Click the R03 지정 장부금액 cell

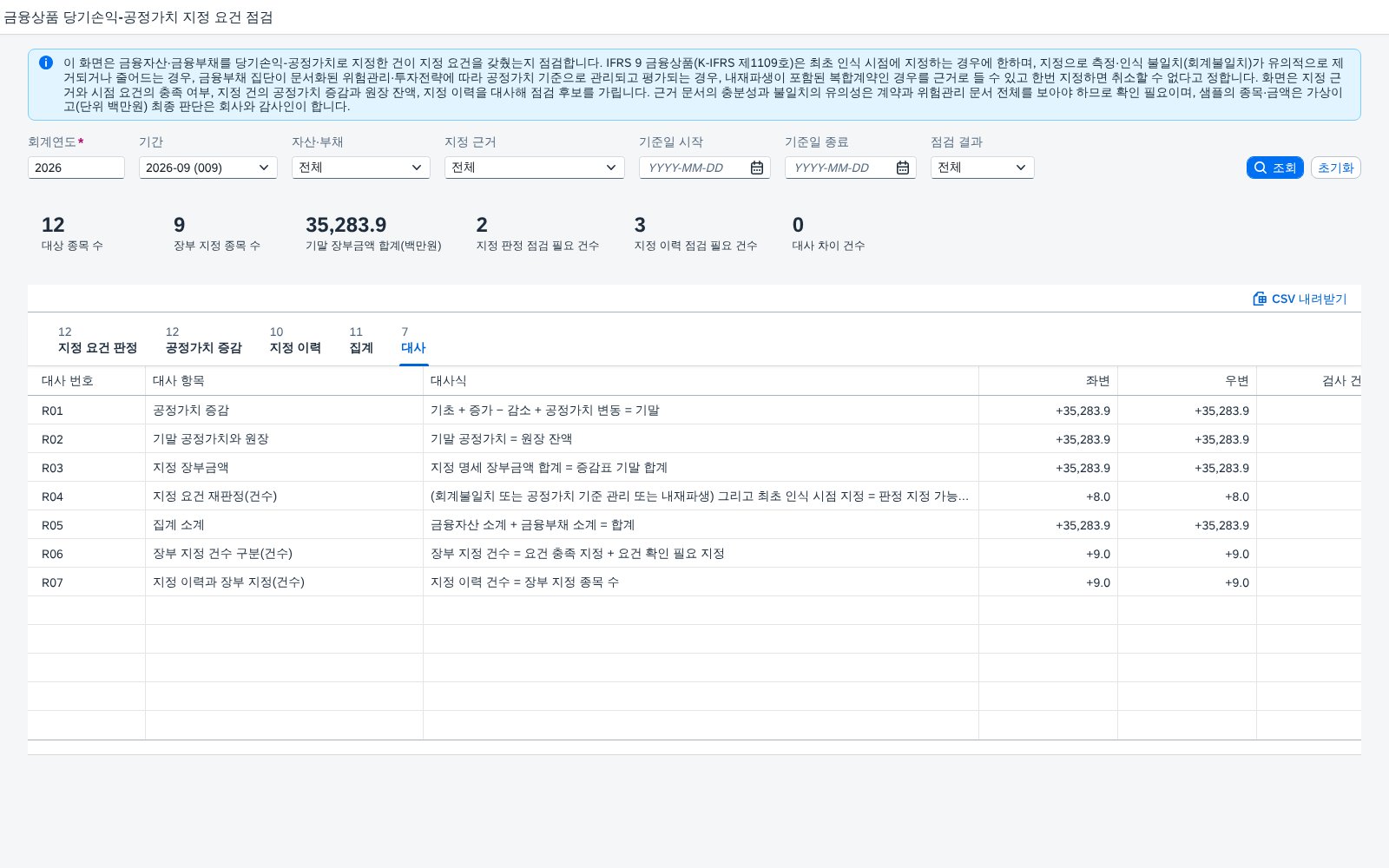(x=285, y=468)
